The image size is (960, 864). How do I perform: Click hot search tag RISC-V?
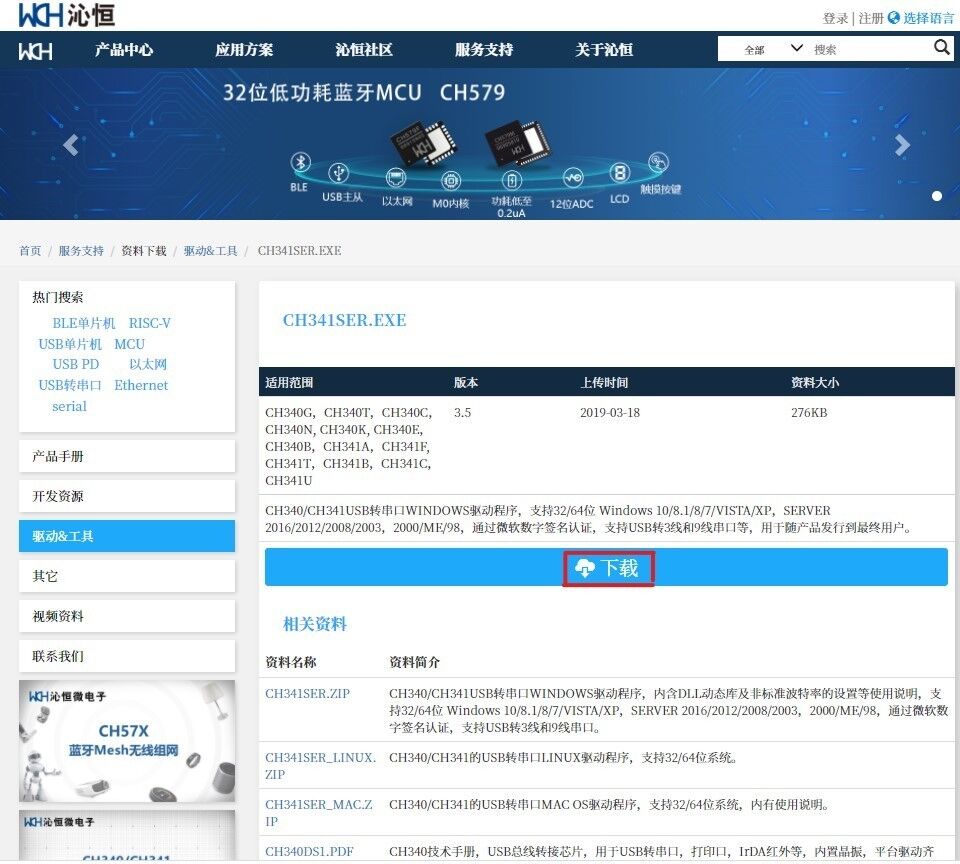coord(149,323)
